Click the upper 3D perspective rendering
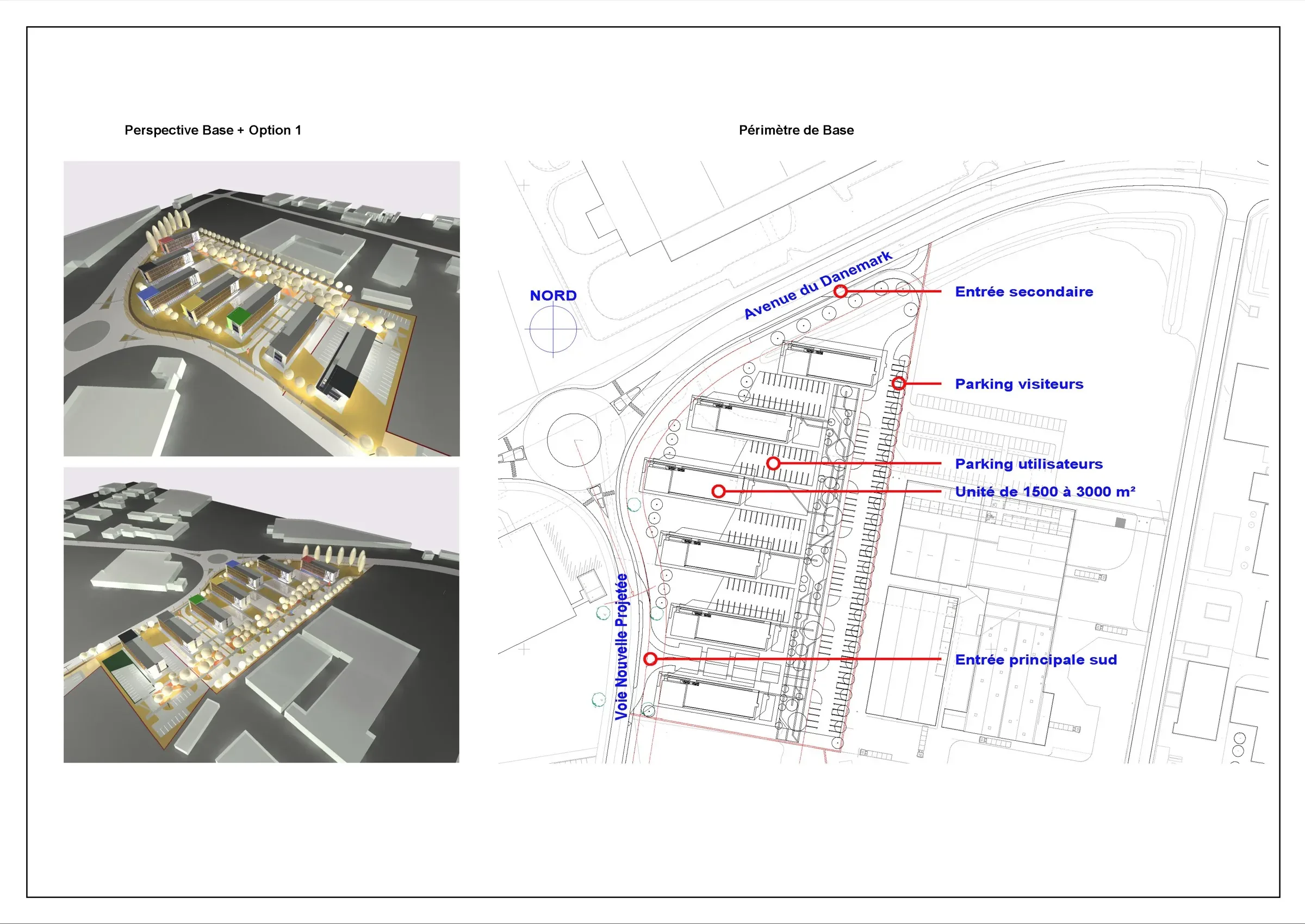This screenshot has width=1305, height=924. coord(261,308)
